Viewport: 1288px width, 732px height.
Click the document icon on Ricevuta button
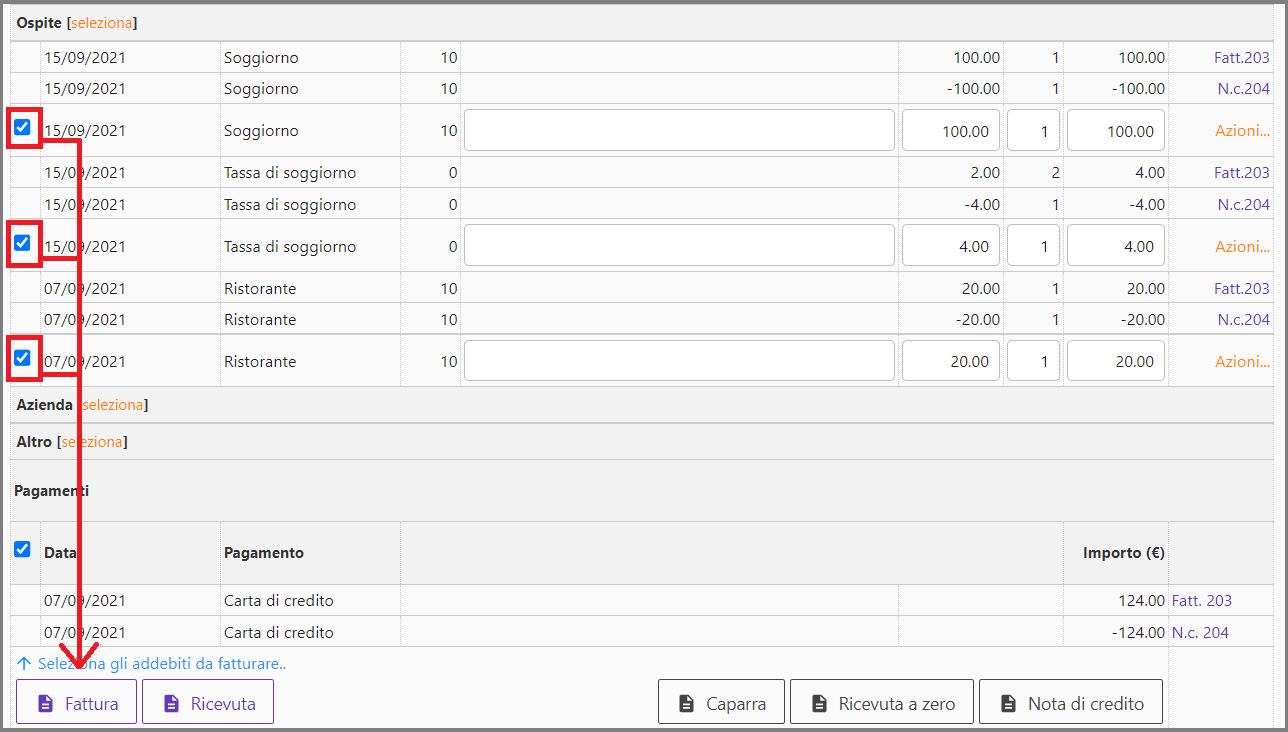(x=171, y=703)
